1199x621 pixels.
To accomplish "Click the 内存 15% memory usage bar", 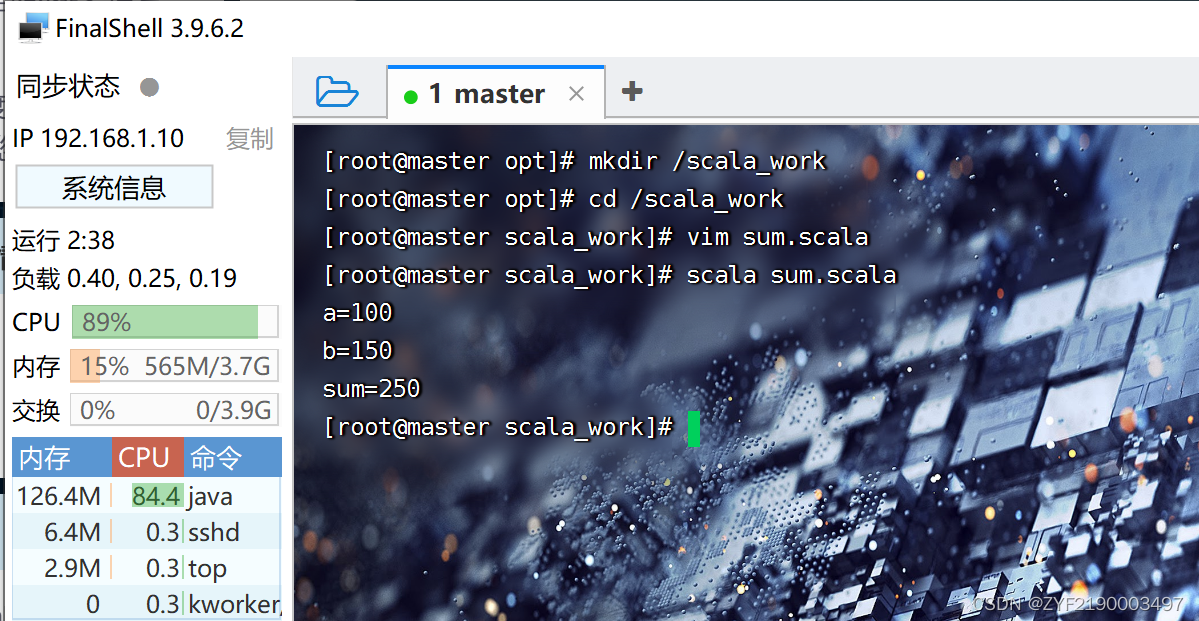I will [174, 366].
